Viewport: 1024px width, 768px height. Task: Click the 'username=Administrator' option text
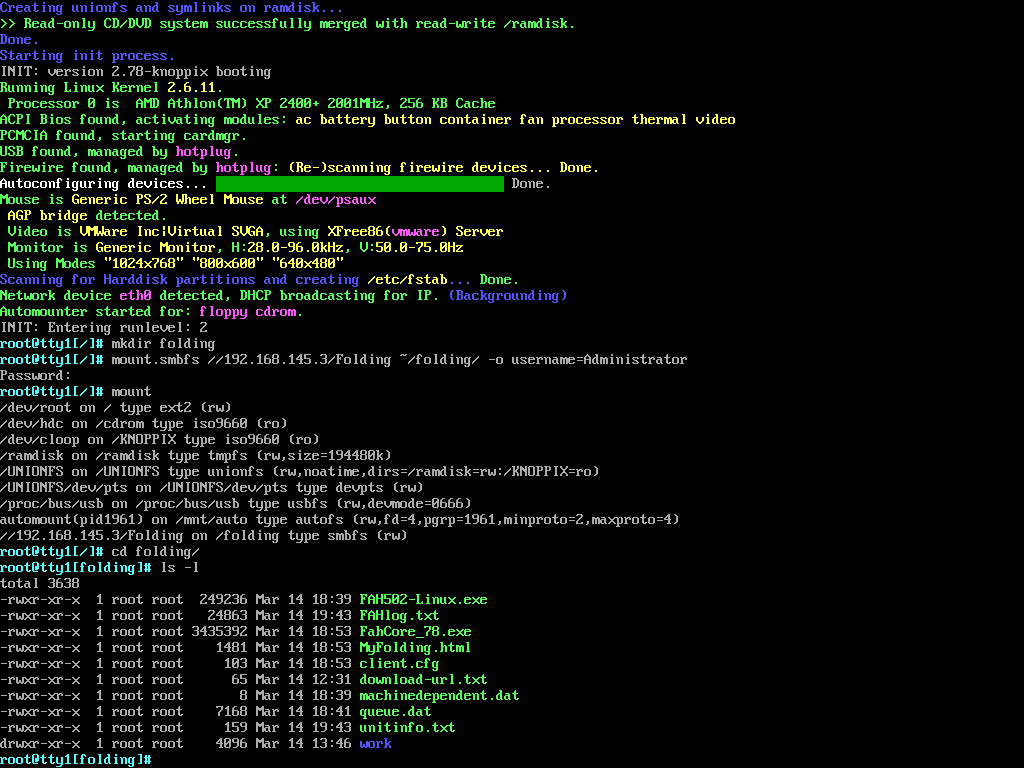600,360
